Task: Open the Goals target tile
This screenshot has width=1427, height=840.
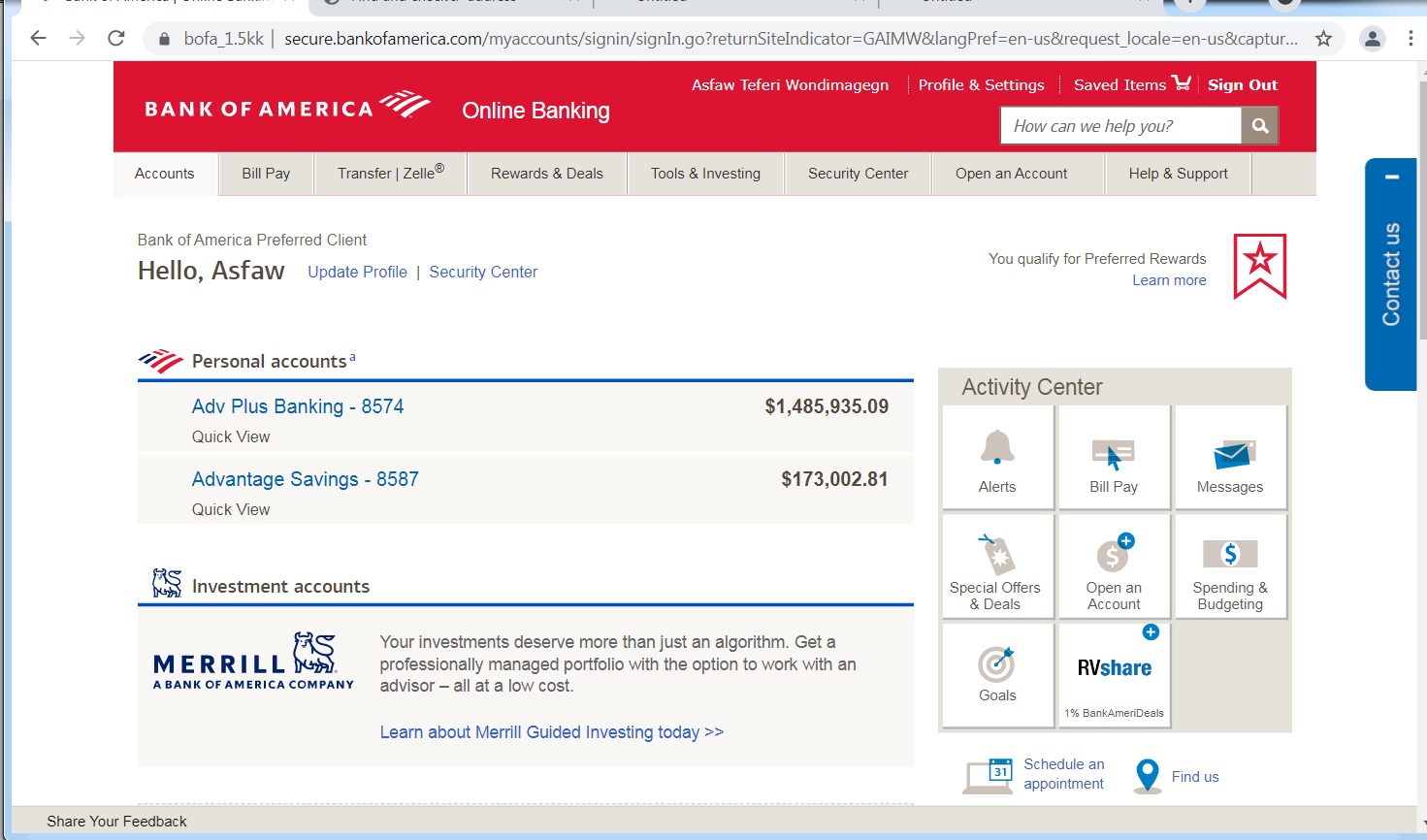Action: (997, 675)
